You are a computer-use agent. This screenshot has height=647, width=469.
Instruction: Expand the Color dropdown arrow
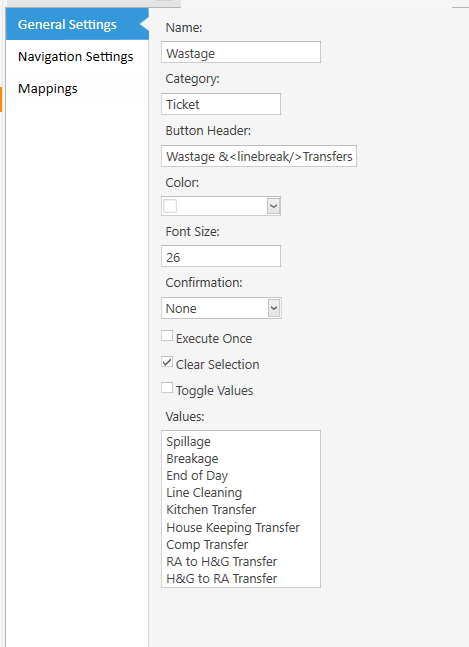click(273, 206)
